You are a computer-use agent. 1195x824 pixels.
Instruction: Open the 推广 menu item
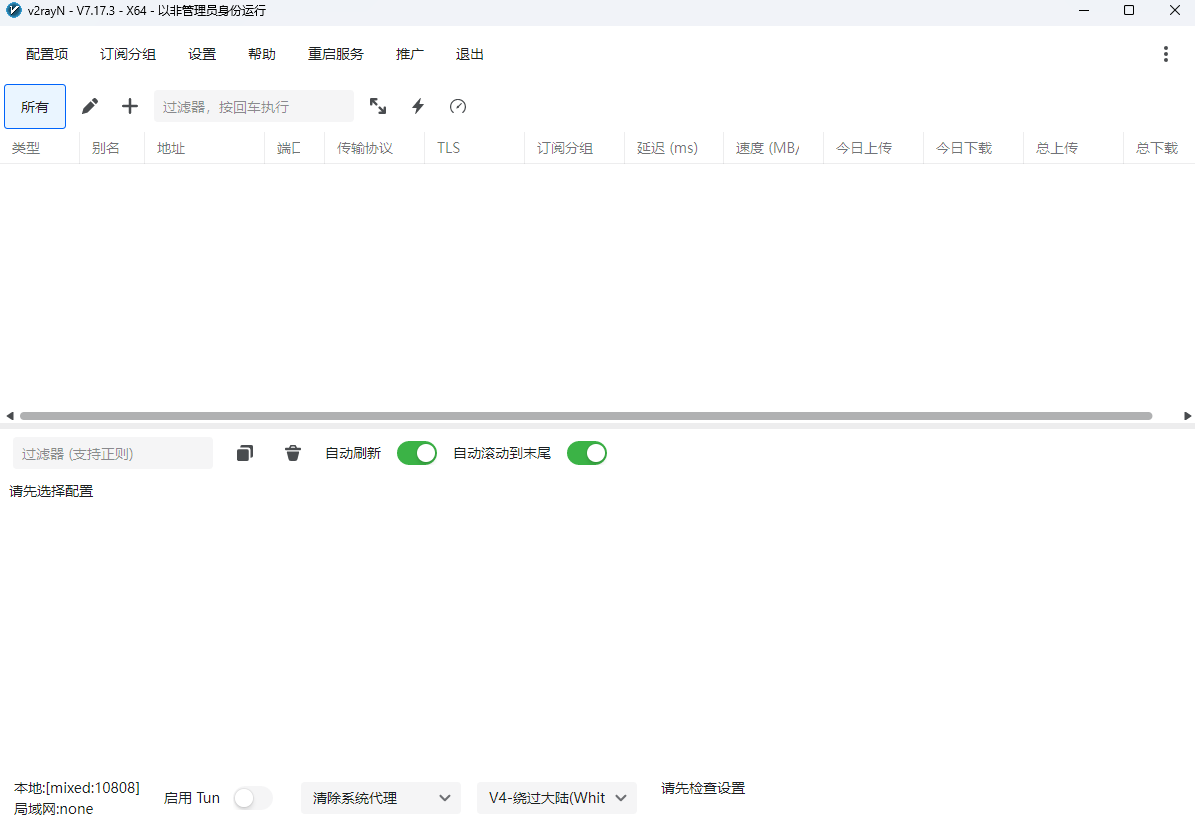[x=409, y=54]
